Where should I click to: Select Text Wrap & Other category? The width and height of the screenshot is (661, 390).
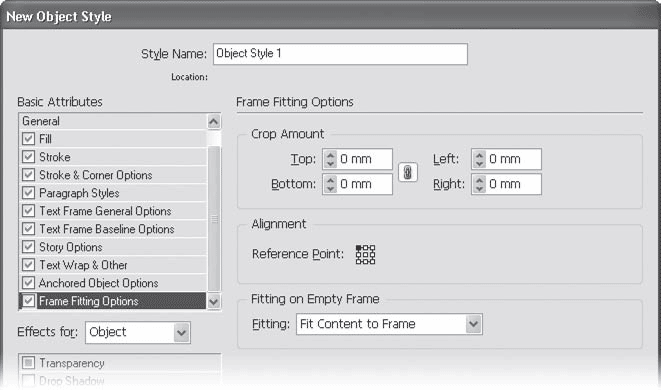point(113,265)
